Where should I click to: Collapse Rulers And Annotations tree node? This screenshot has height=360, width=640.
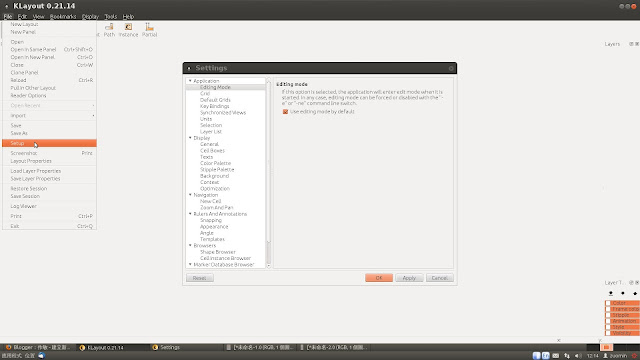point(190,214)
